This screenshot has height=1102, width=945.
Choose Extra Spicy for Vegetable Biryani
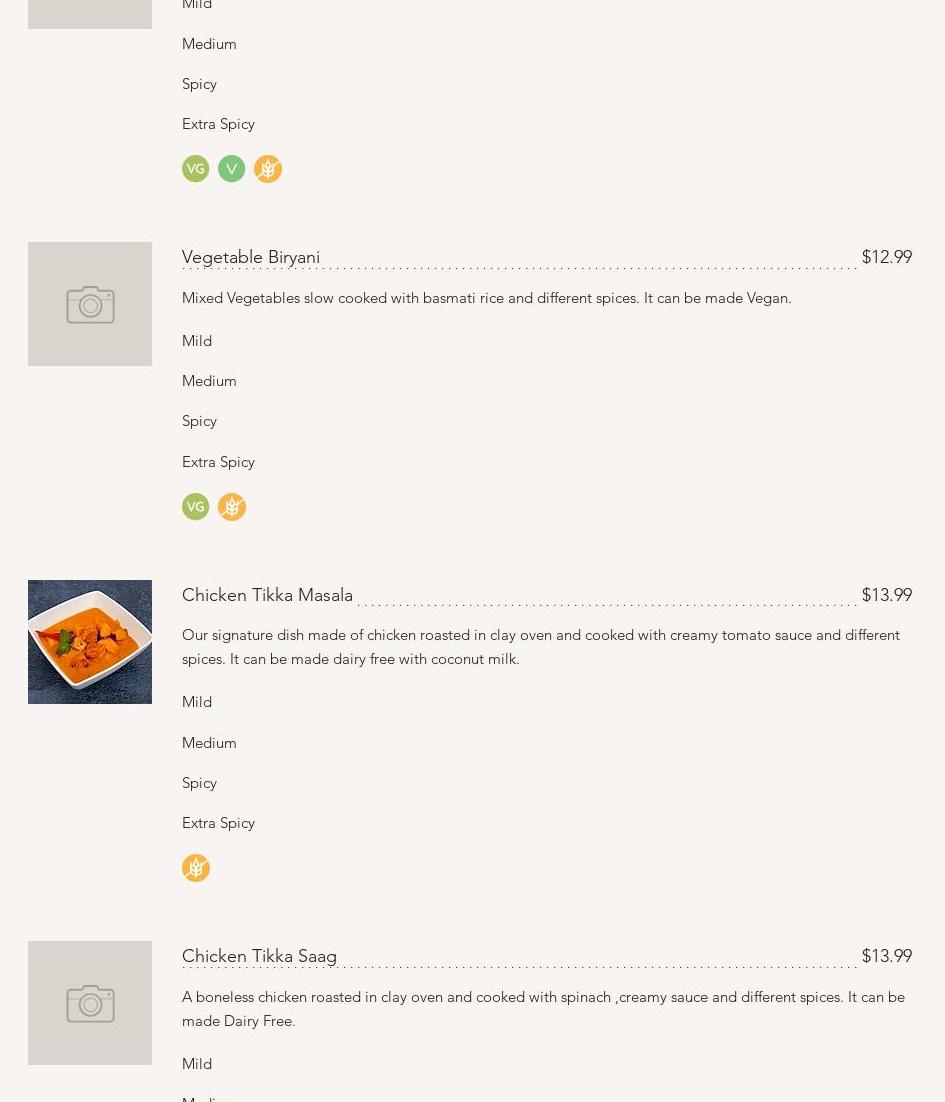click(x=218, y=462)
